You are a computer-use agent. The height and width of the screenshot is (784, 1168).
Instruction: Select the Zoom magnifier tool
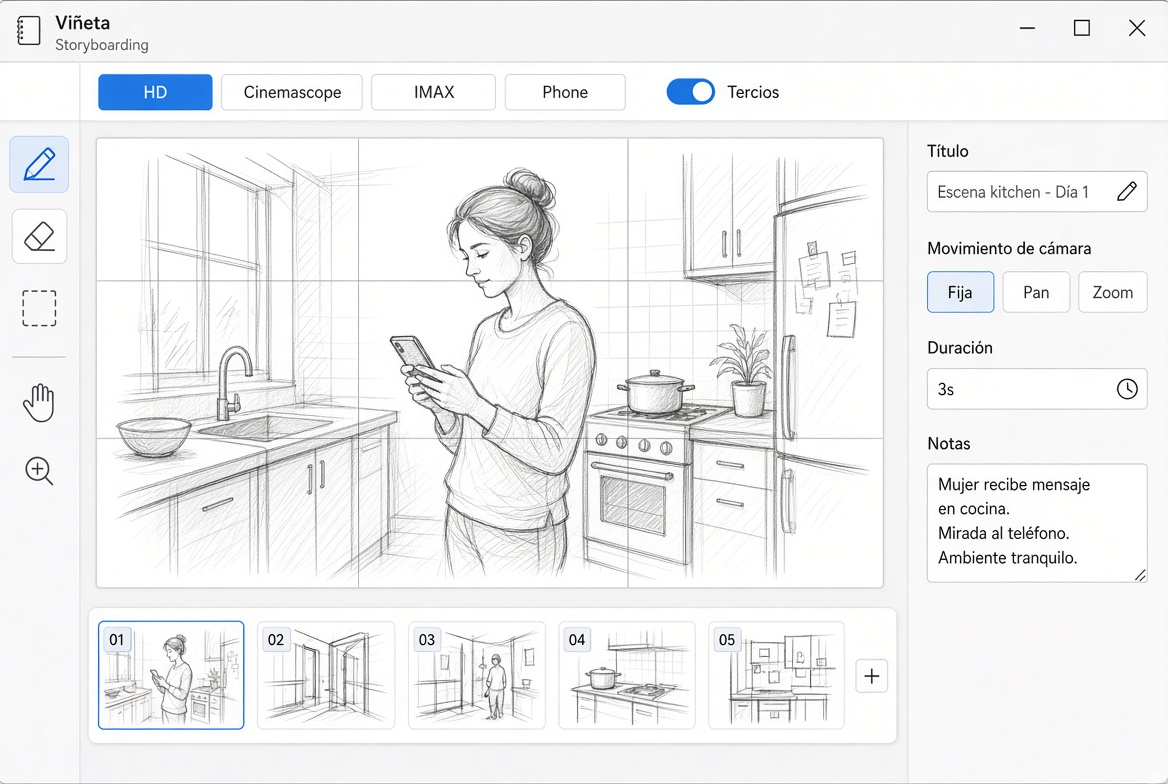coord(39,471)
